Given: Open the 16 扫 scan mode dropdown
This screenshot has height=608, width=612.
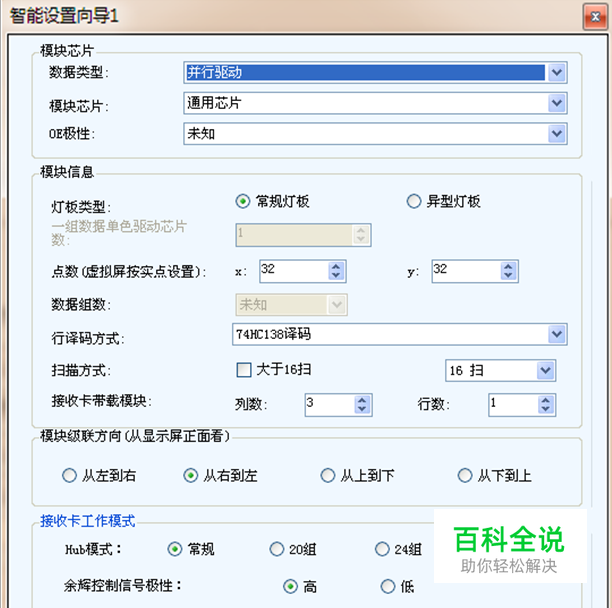Looking at the screenshot, I should click(x=500, y=370).
